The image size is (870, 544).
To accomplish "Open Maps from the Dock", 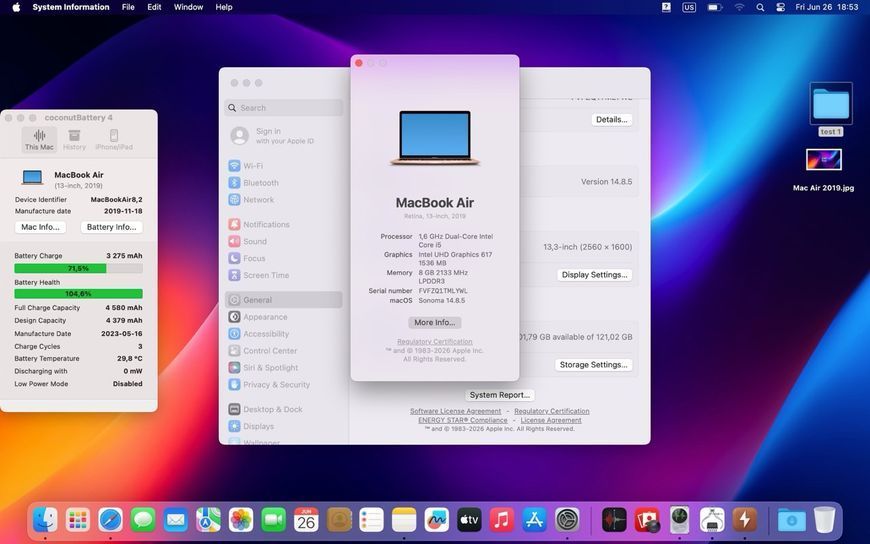I will 208,520.
